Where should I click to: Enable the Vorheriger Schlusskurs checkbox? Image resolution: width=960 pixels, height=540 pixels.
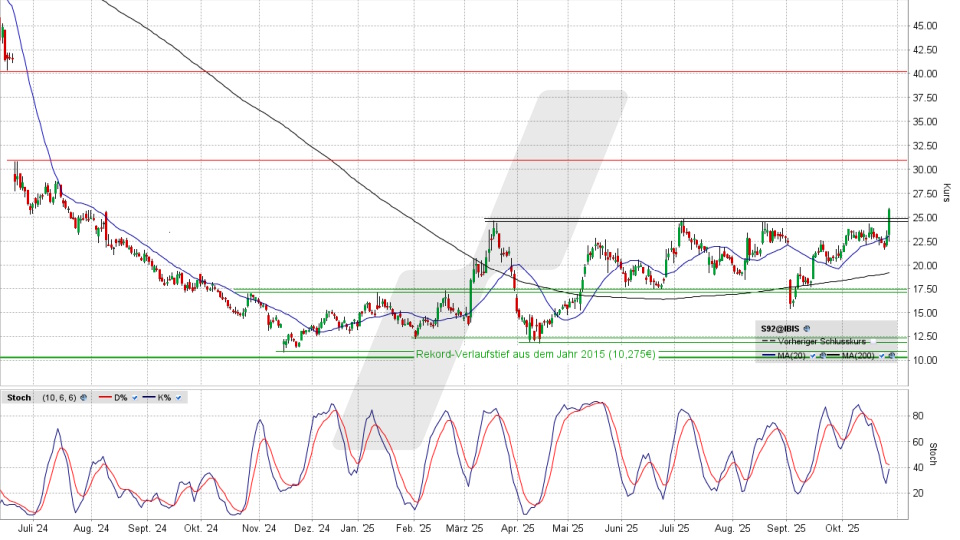(873, 342)
